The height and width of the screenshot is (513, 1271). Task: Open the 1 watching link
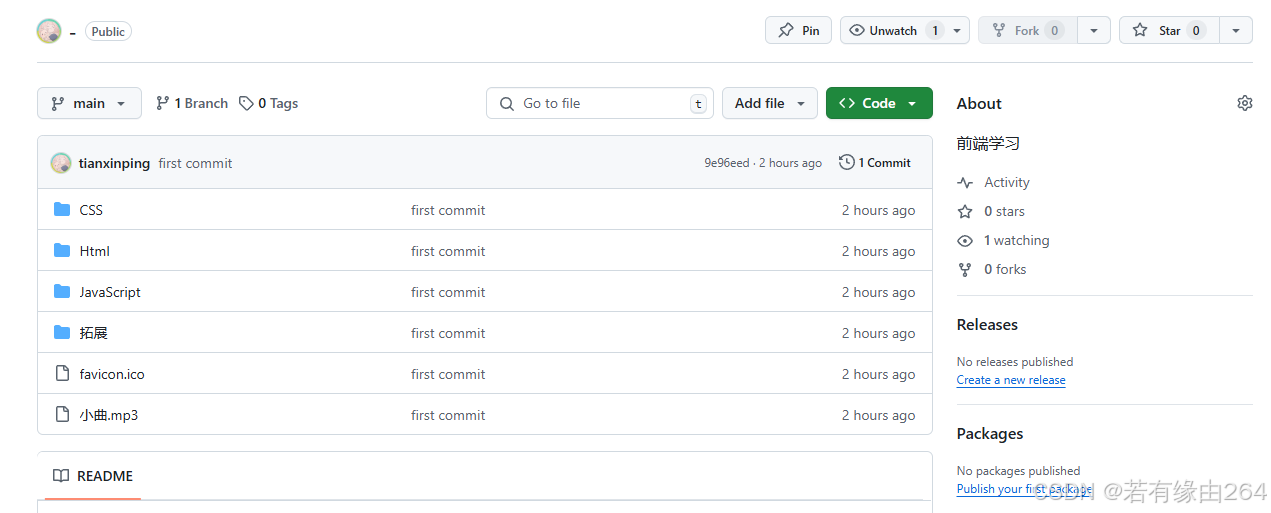[x=1016, y=240]
